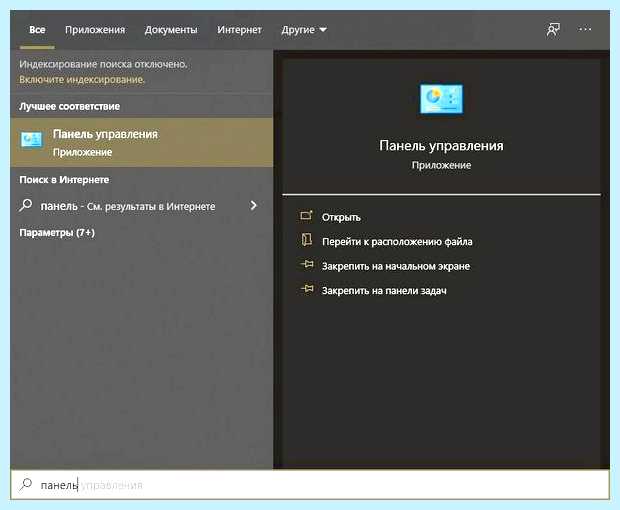Open панель - См. результаты в Интернете
620x510 pixels.
tap(128, 206)
